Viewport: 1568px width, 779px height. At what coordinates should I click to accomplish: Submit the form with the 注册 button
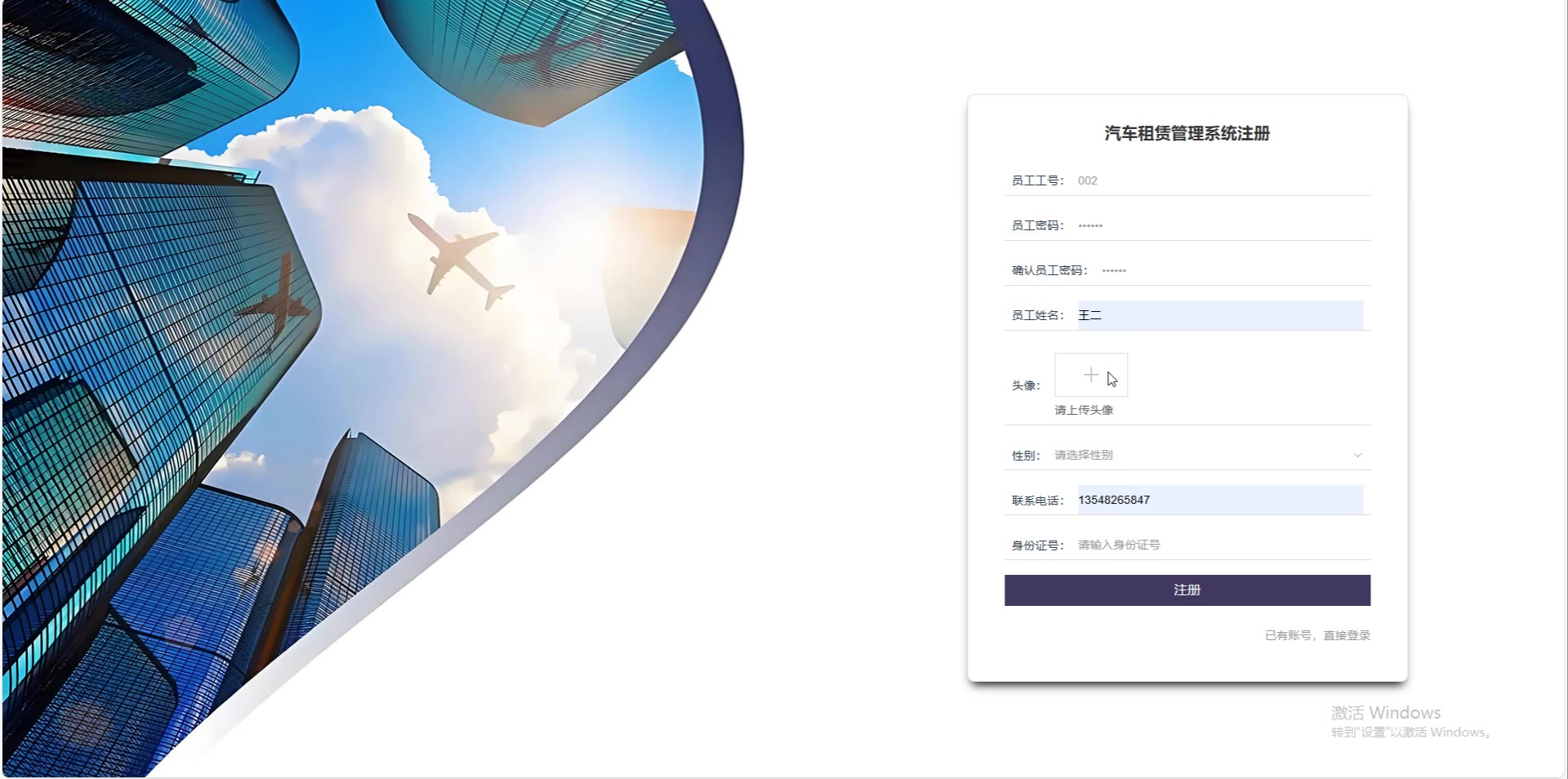tap(1187, 590)
